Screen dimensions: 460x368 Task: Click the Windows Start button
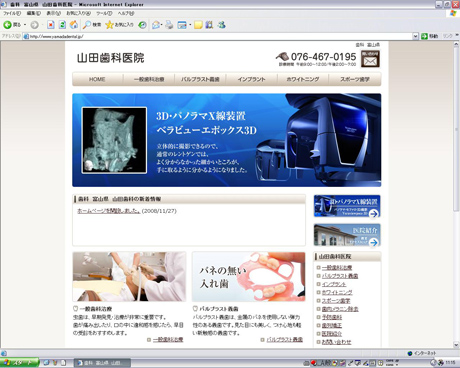(x=19, y=363)
